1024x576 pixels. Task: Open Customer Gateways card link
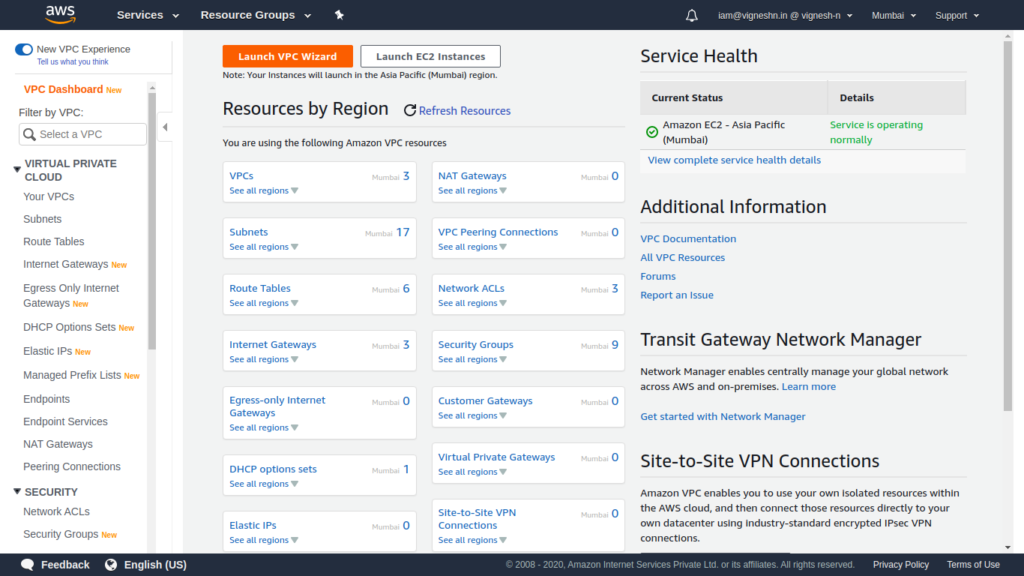point(485,401)
